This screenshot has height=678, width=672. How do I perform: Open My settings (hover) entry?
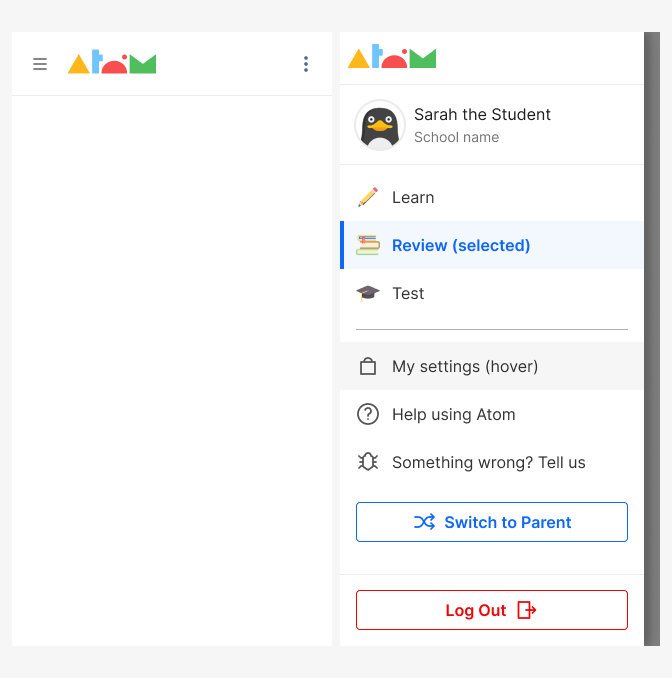coord(492,366)
